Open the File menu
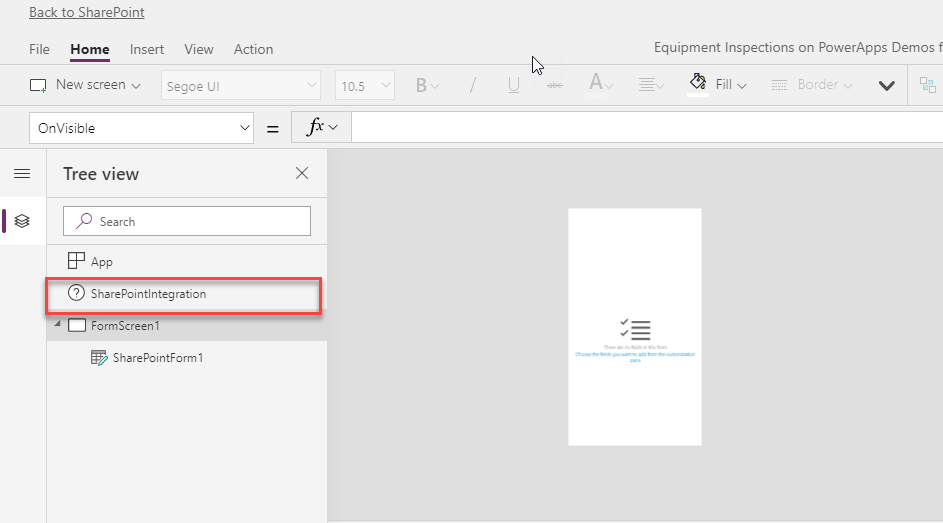Screen dimensions: 943x523 coord(39,49)
